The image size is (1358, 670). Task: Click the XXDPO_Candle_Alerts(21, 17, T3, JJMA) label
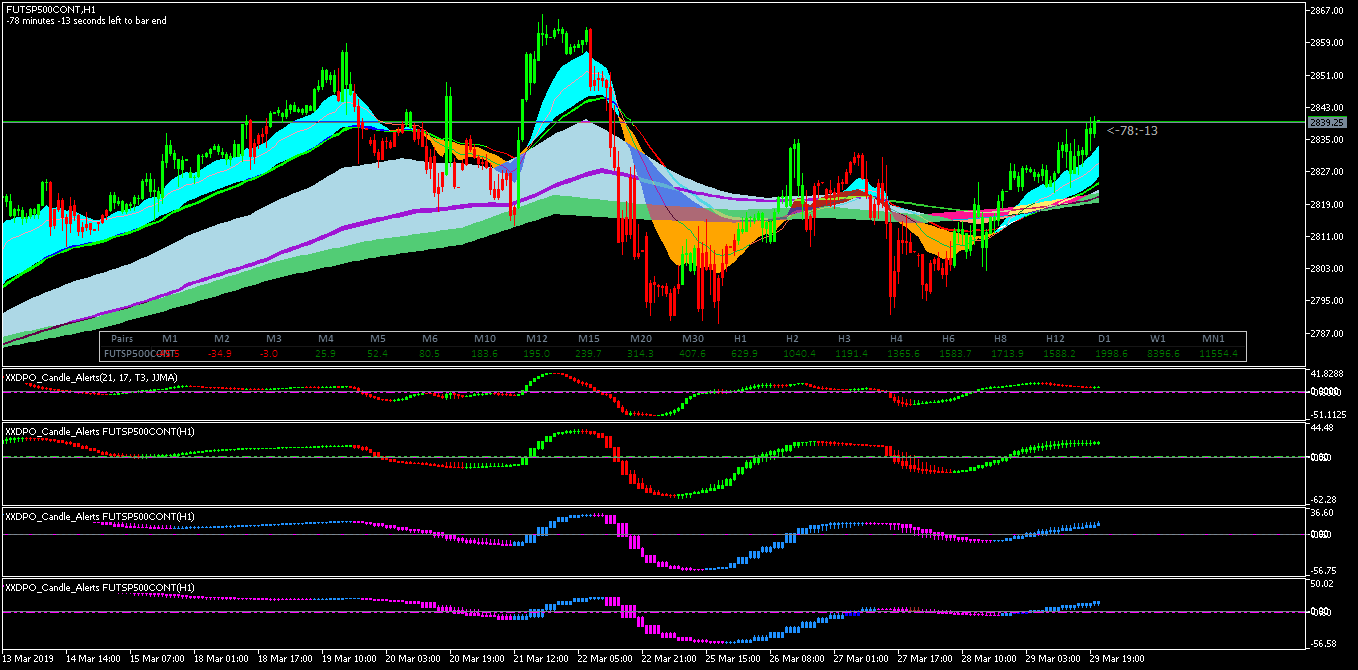(x=91, y=377)
